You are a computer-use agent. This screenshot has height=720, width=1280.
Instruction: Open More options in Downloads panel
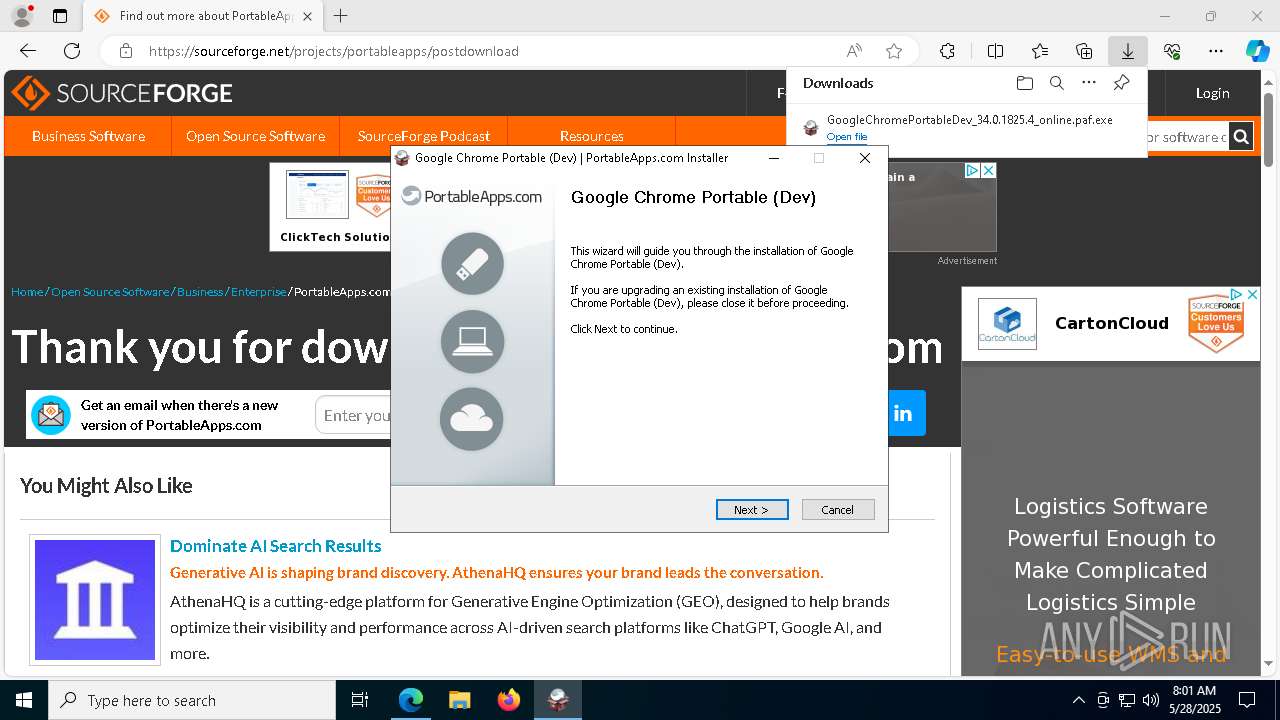(1089, 83)
